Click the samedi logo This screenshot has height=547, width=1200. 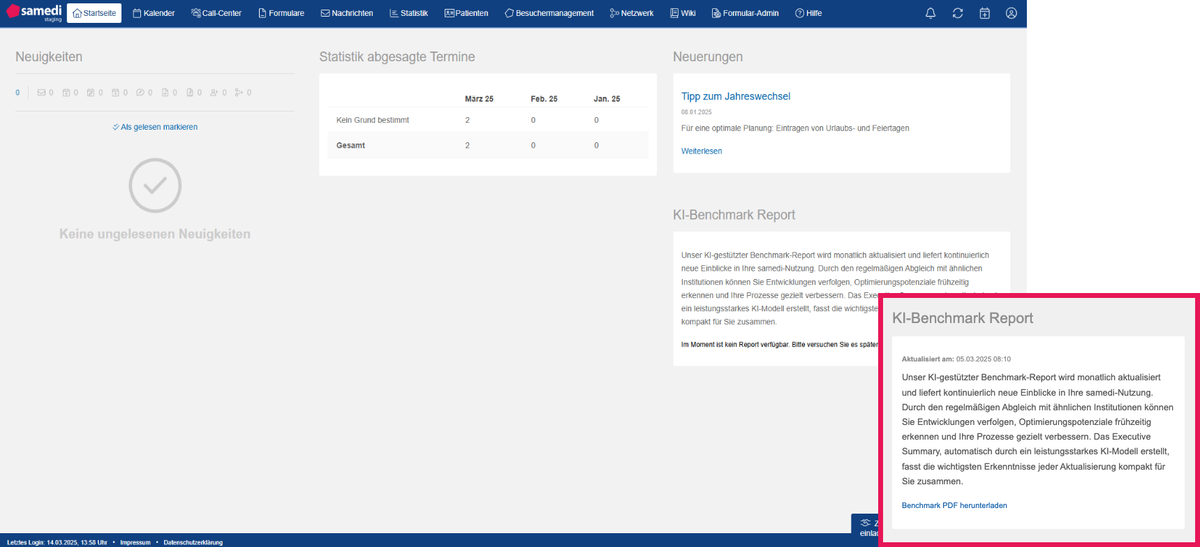point(33,13)
